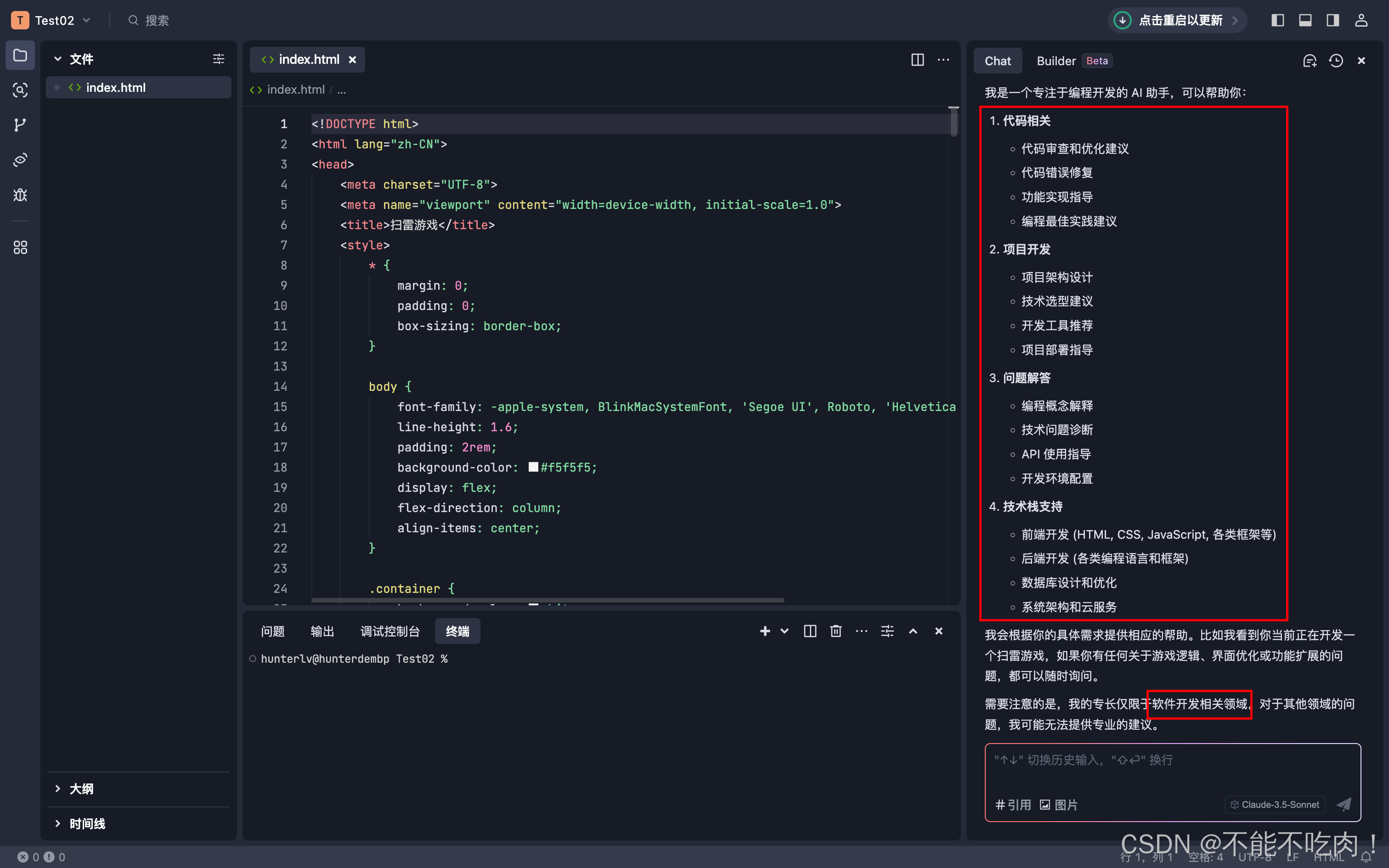Toggle the right sidebar layout button

click(x=1333, y=21)
